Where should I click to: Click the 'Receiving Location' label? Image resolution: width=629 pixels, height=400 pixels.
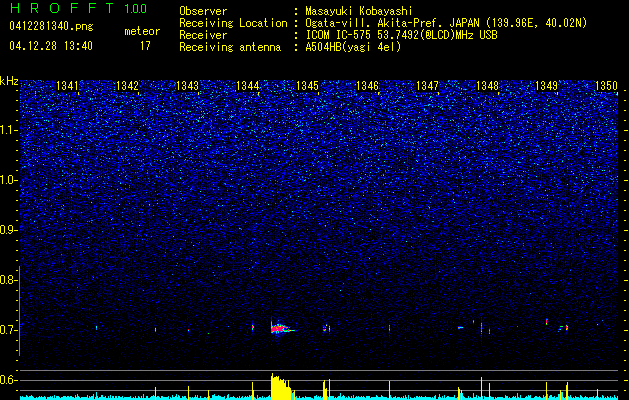[x=233, y=23]
